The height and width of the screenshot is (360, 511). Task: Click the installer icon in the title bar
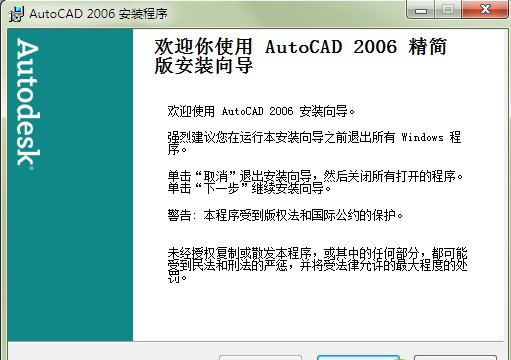coord(16,14)
